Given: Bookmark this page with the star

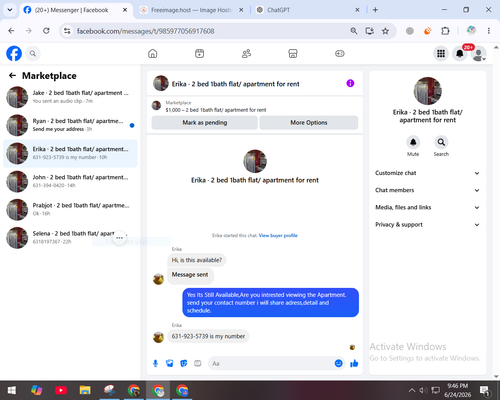Looking at the screenshot, I should click(x=385, y=31).
